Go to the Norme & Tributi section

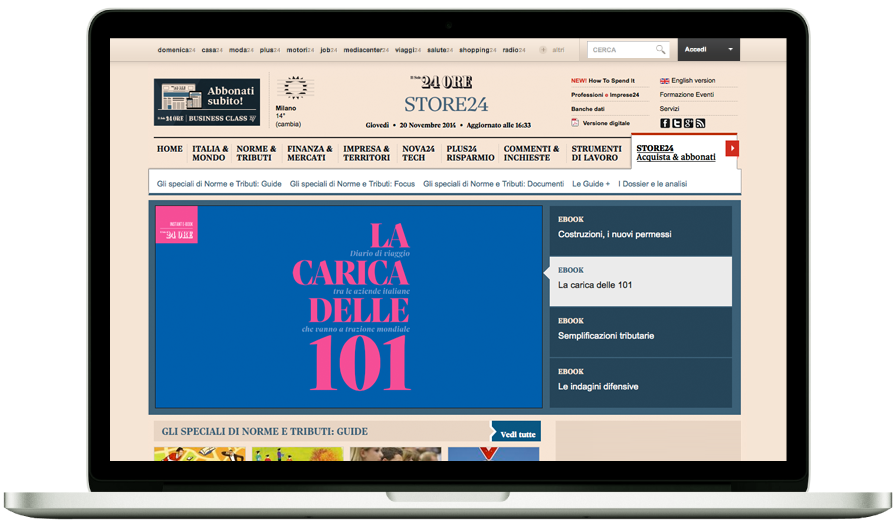pyautogui.click(x=256, y=153)
